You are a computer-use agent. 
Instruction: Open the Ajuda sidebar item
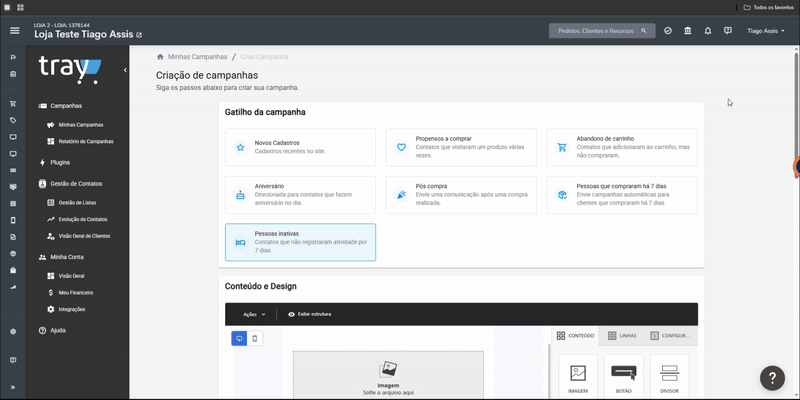click(x=52, y=330)
